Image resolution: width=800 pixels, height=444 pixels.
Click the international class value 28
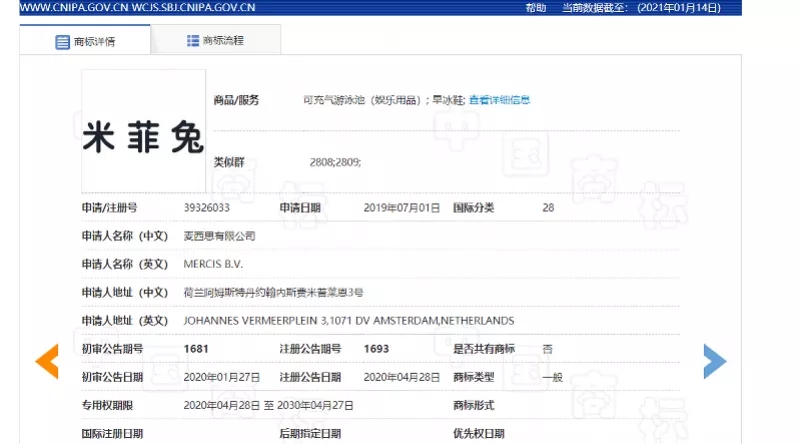click(548, 208)
